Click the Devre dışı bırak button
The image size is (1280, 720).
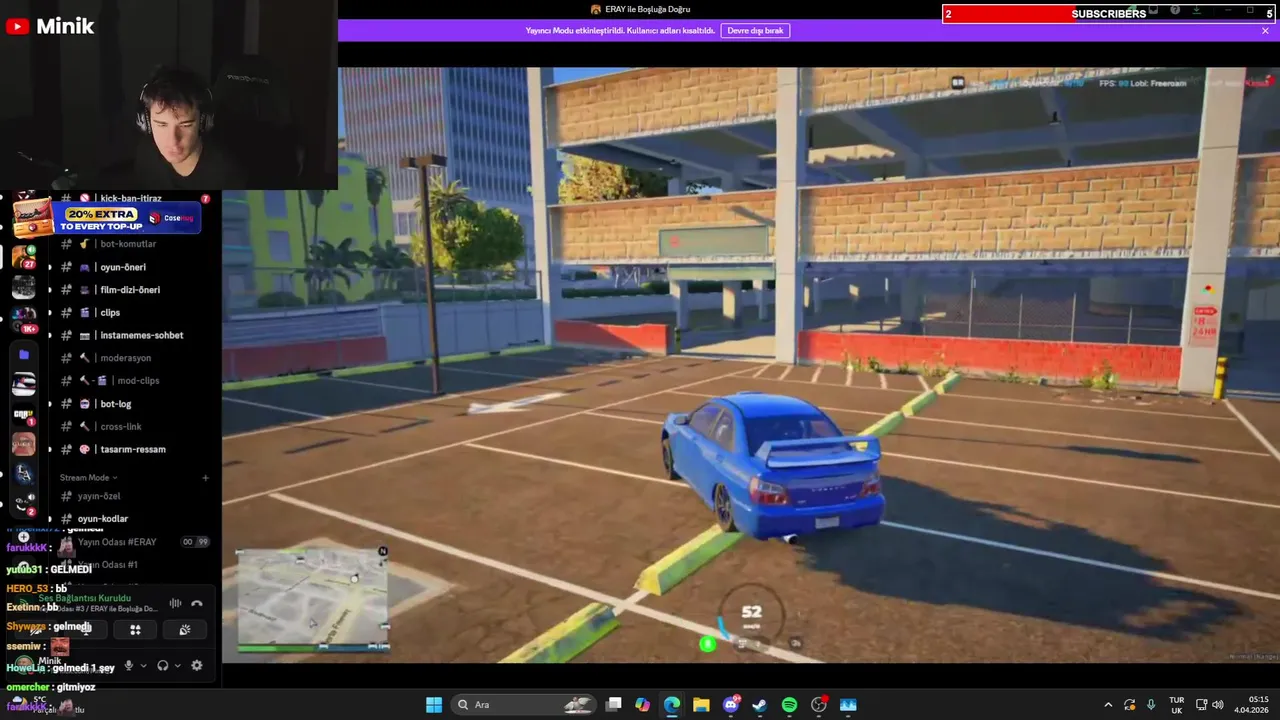point(755,31)
